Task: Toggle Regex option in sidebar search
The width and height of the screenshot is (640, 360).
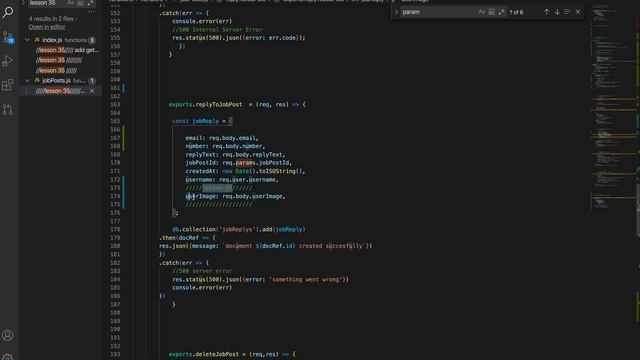Action: (90, 3)
